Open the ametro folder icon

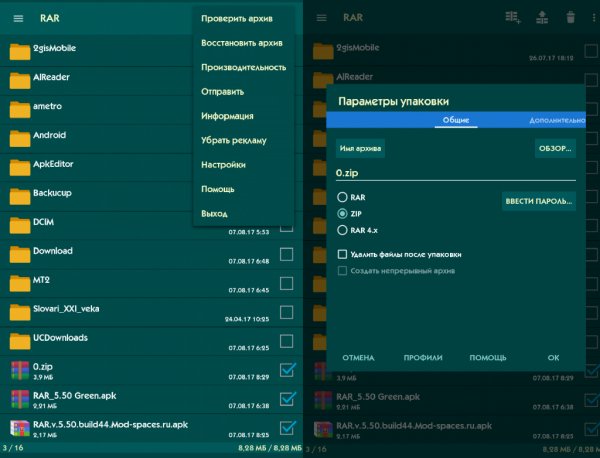tap(20, 109)
